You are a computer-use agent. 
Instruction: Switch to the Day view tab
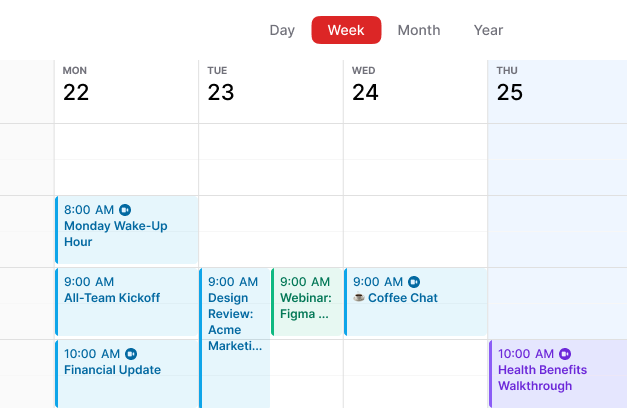(x=282, y=30)
